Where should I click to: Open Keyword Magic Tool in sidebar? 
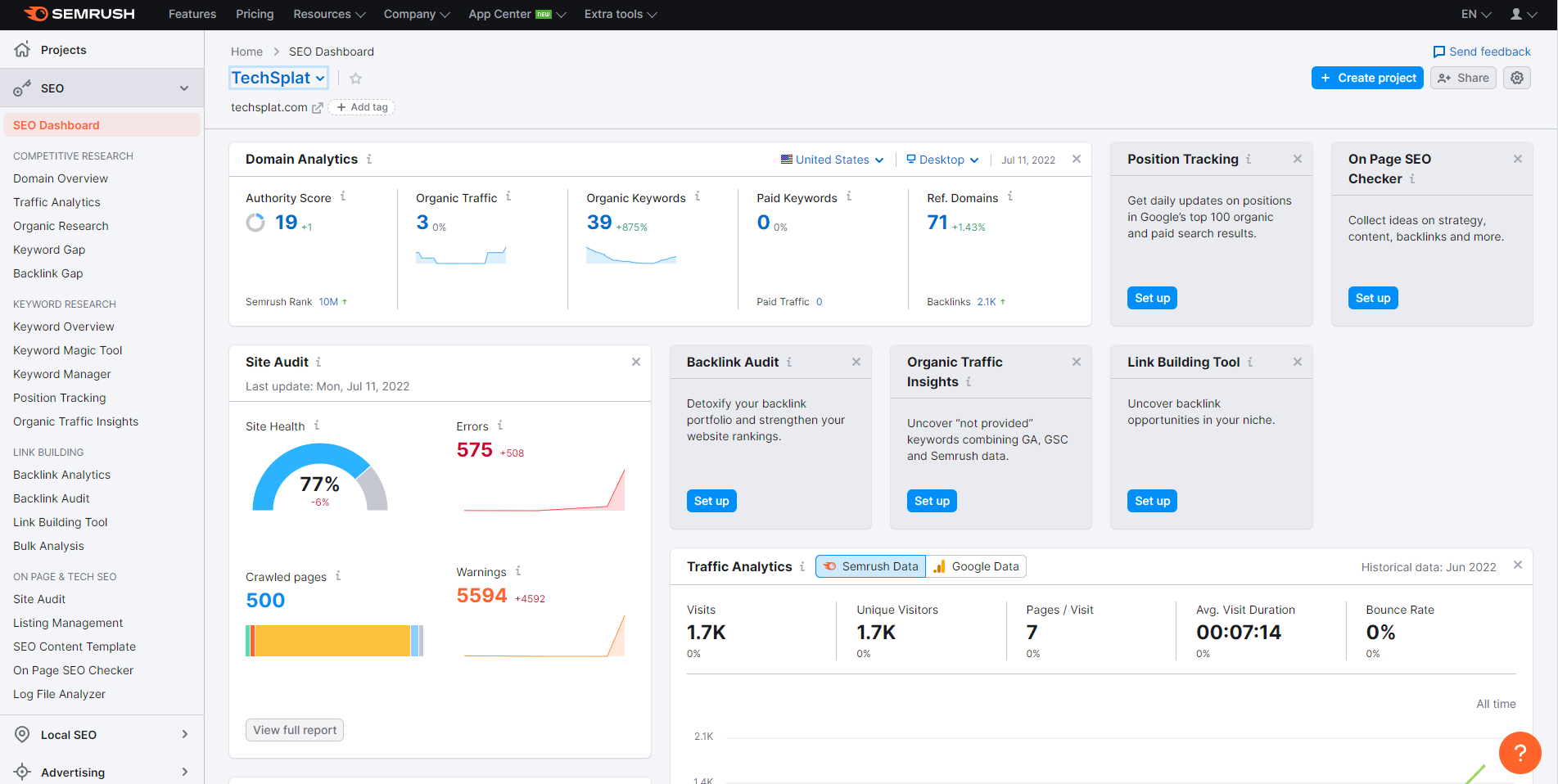tap(67, 350)
